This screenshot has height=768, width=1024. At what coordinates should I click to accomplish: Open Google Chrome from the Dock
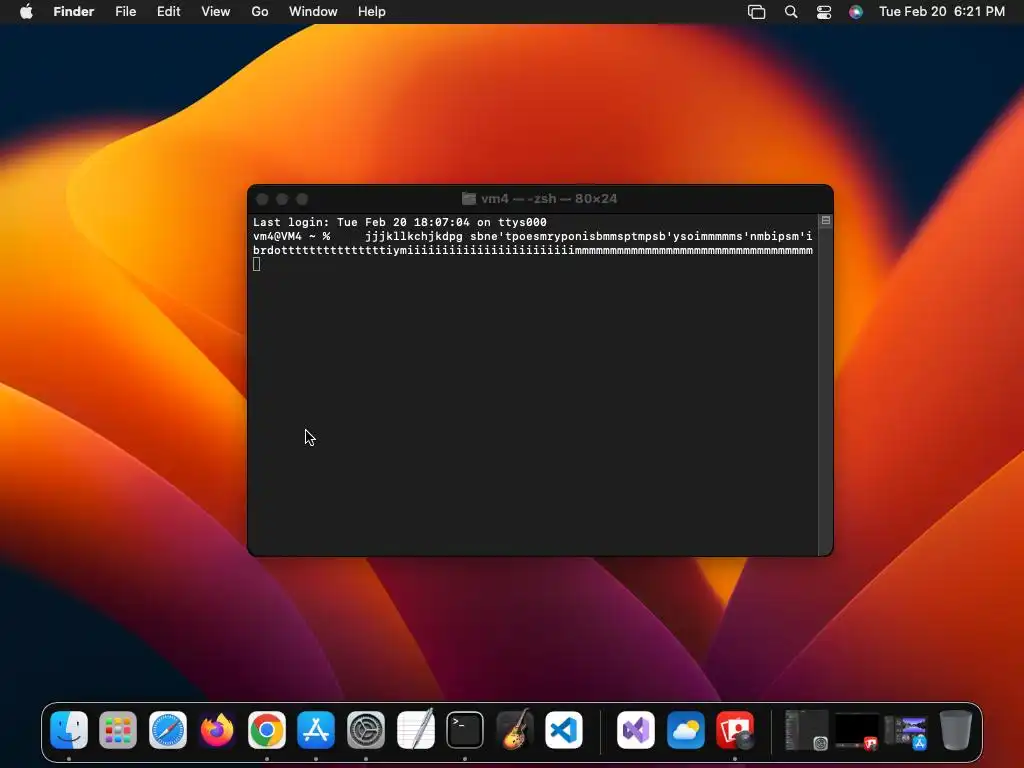[x=266, y=730]
